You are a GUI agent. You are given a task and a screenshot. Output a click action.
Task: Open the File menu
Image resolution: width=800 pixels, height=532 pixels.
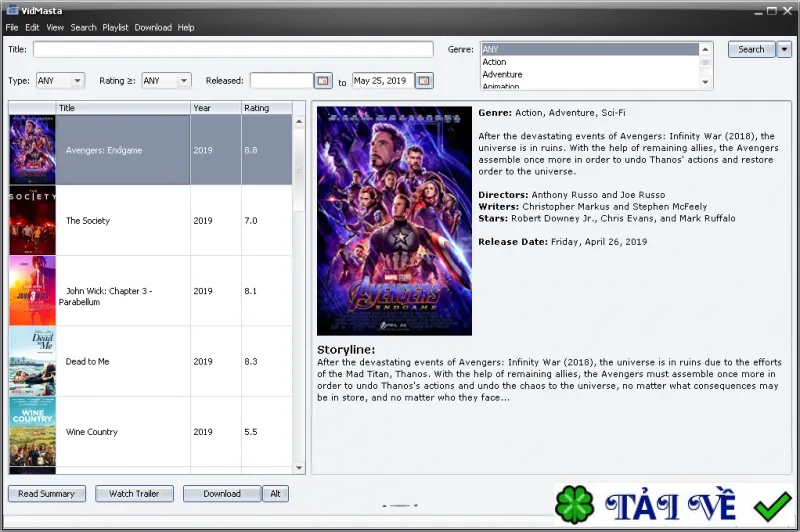click(x=12, y=28)
